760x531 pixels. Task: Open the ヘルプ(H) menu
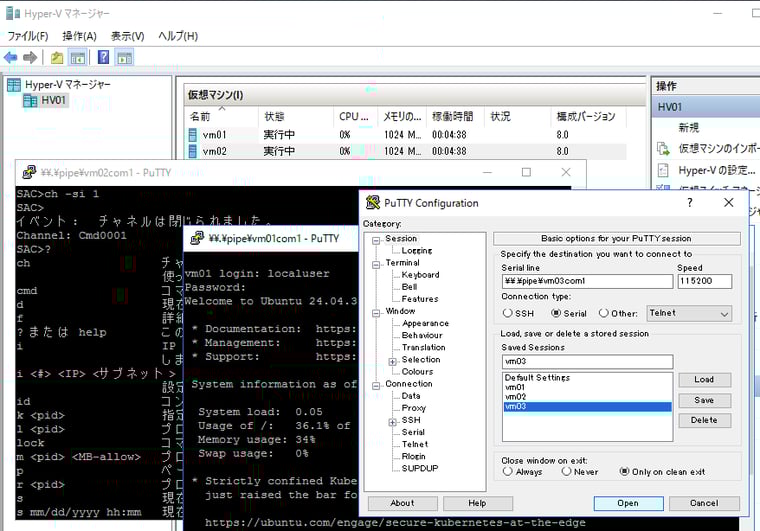click(178, 36)
